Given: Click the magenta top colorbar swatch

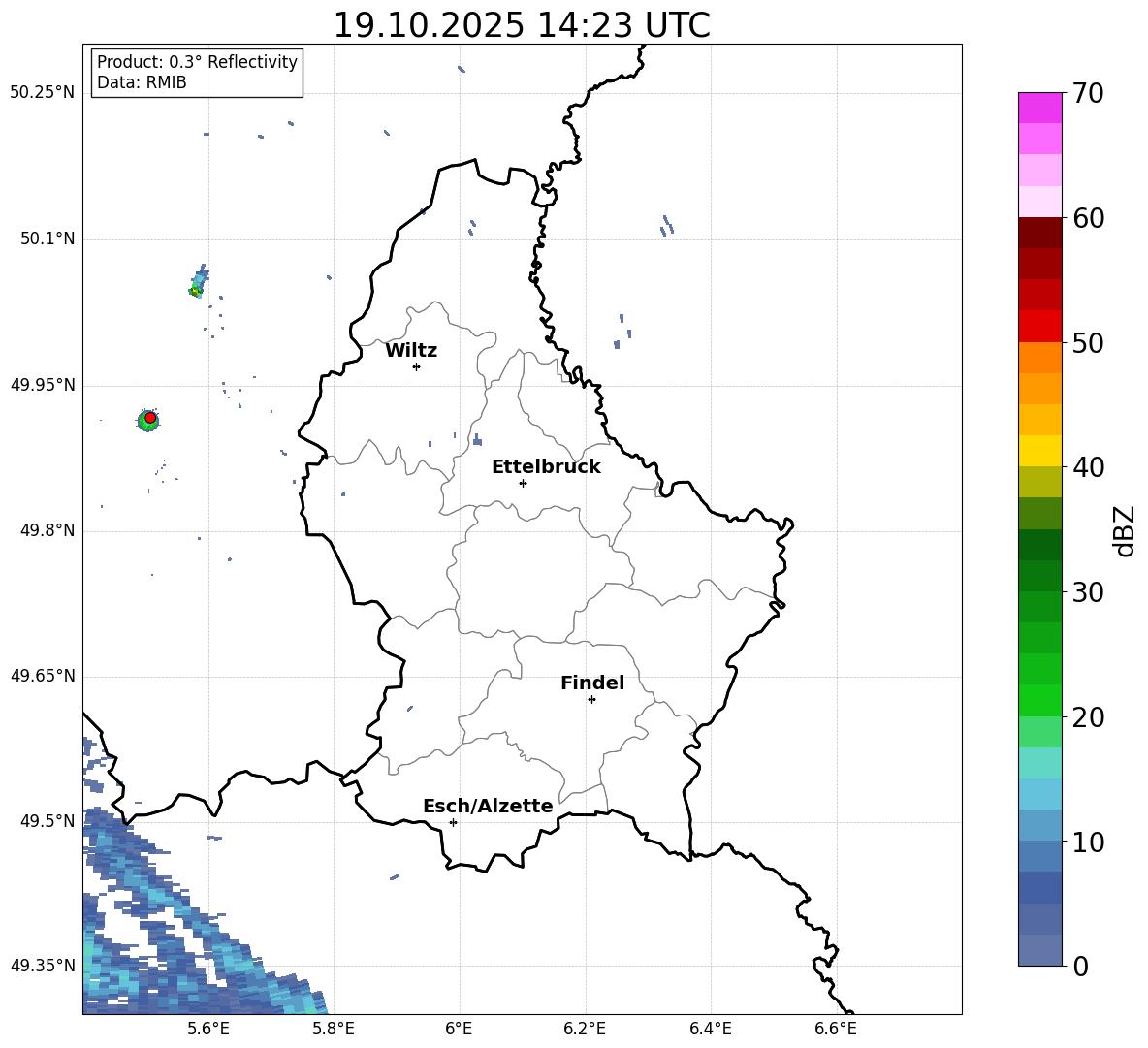Looking at the screenshot, I should pyautogui.click(x=1039, y=109).
